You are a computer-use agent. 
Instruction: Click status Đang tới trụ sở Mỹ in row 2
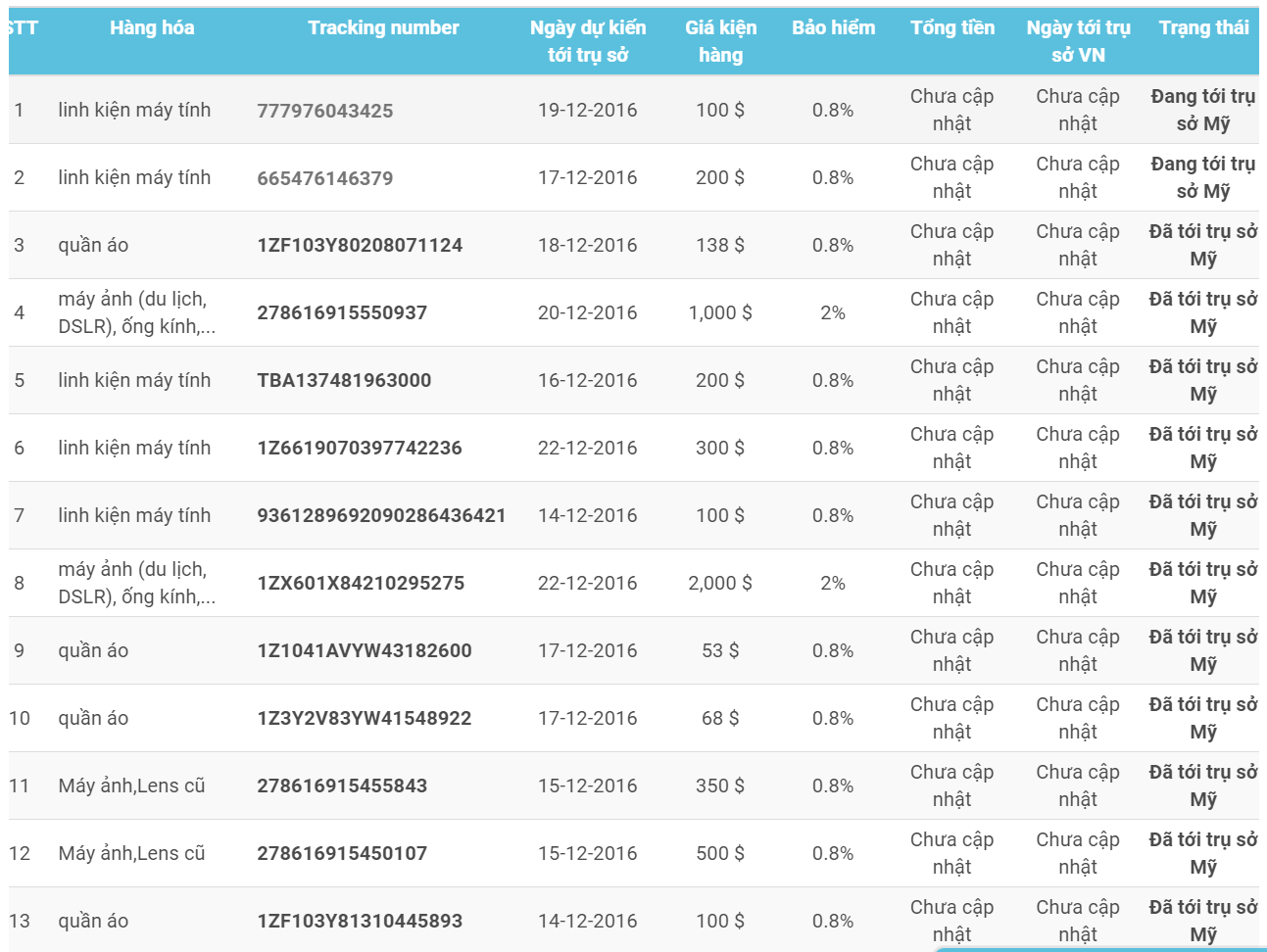click(x=1203, y=177)
